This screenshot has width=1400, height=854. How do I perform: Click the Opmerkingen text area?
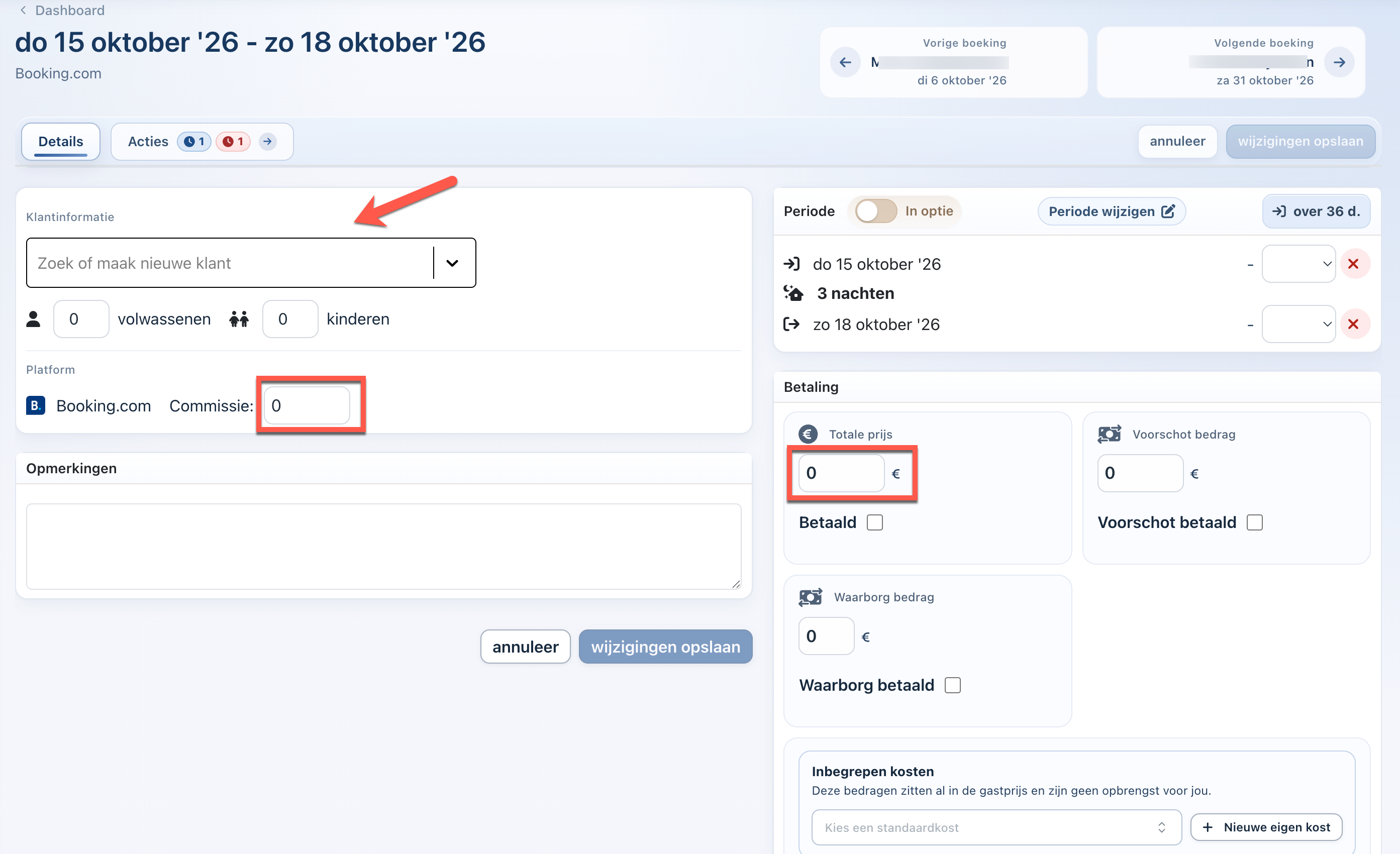tap(383, 546)
